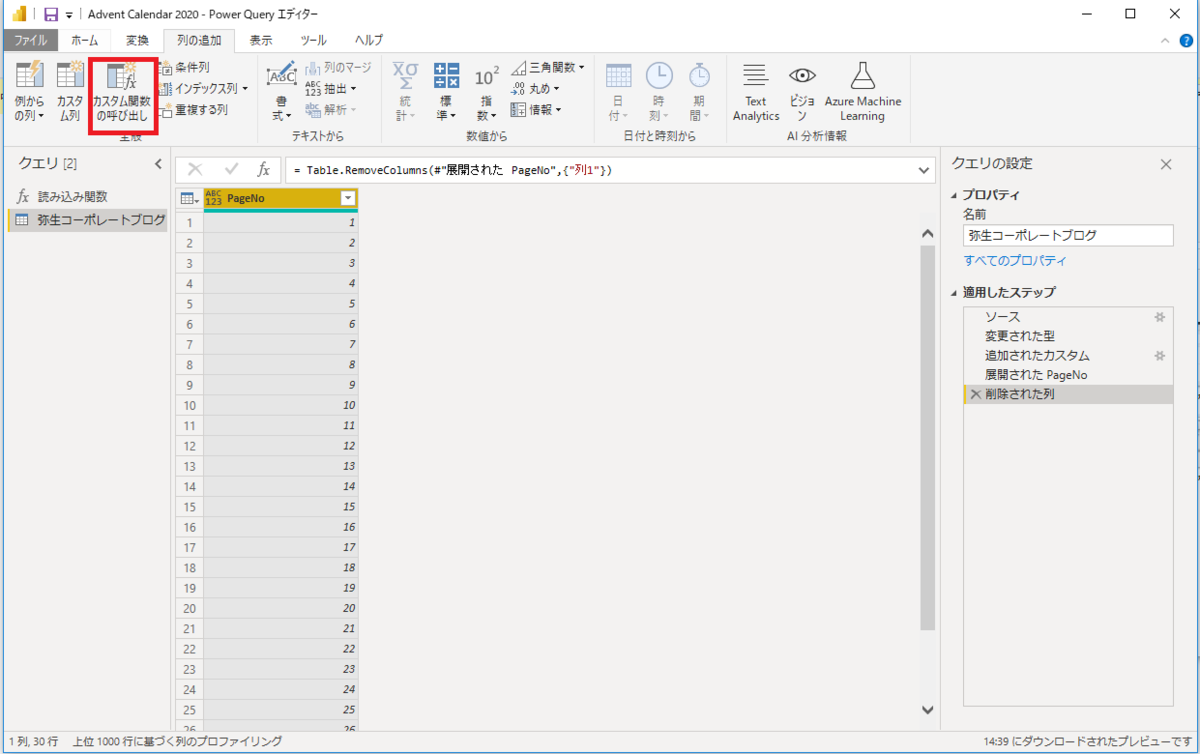The width and height of the screenshot is (1200, 754).
Task: Open the ヘルプ tab
Action: point(369,40)
